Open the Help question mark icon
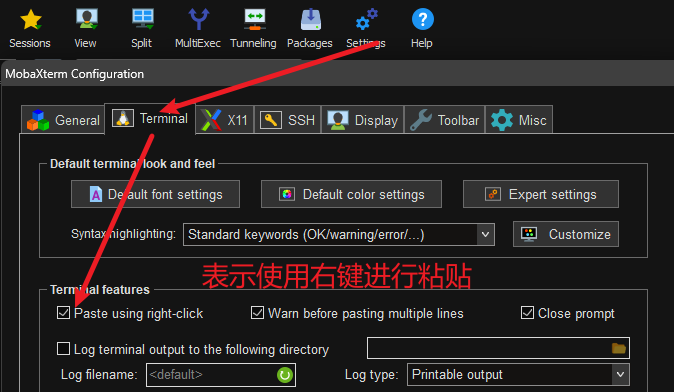This screenshot has width=674, height=392. [422, 19]
